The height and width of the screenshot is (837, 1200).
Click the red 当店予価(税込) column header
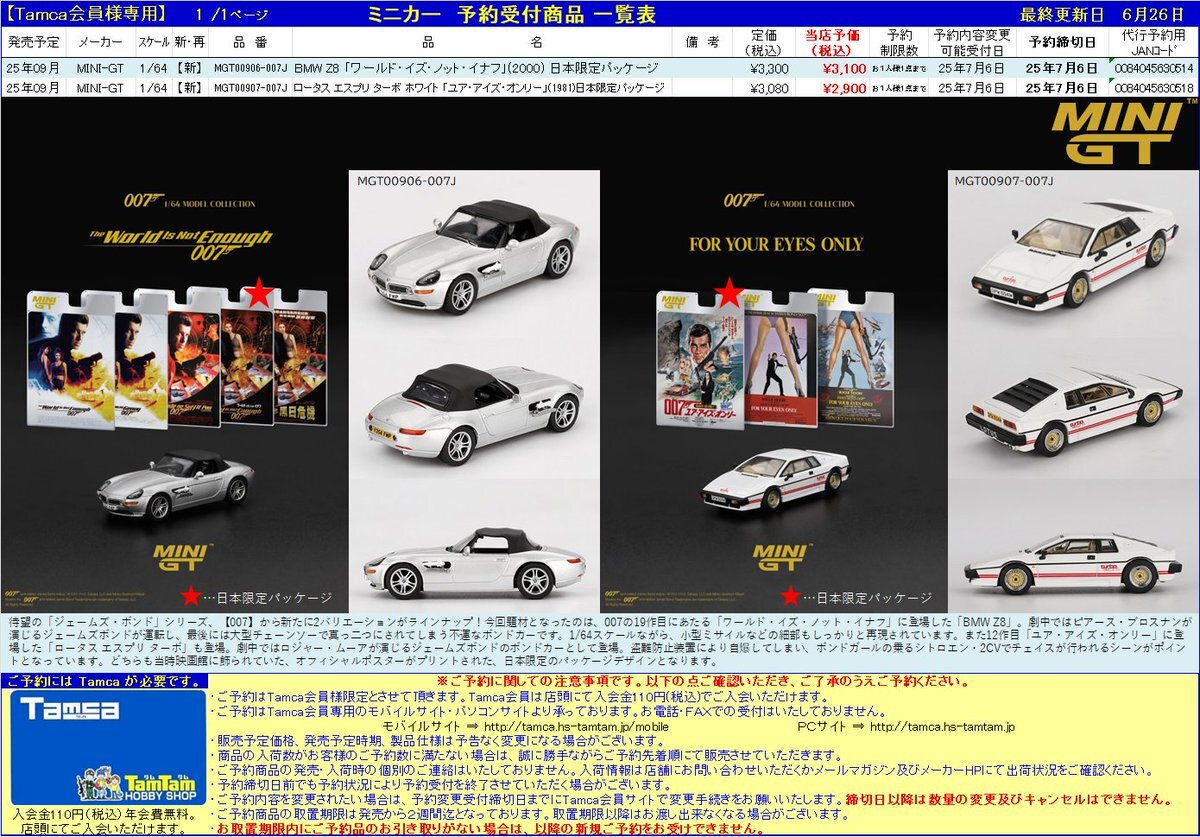coord(832,43)
